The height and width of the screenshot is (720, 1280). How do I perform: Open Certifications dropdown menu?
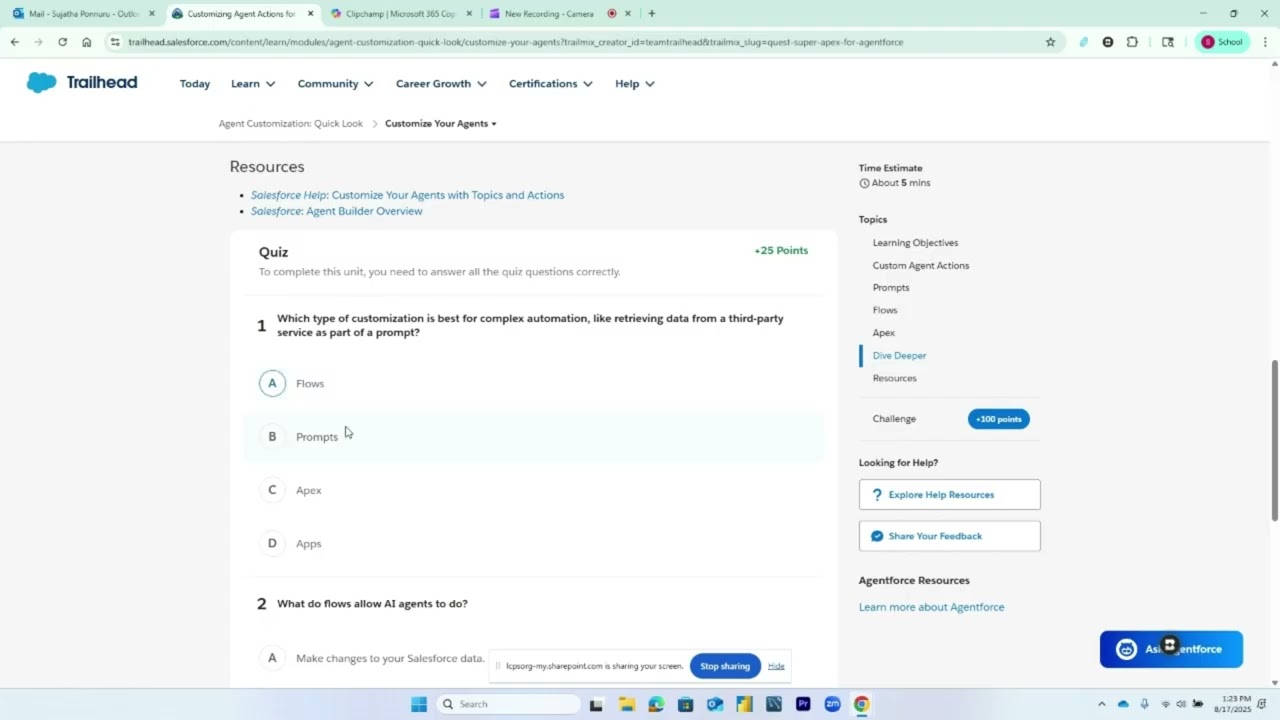[x=550, y=84]
